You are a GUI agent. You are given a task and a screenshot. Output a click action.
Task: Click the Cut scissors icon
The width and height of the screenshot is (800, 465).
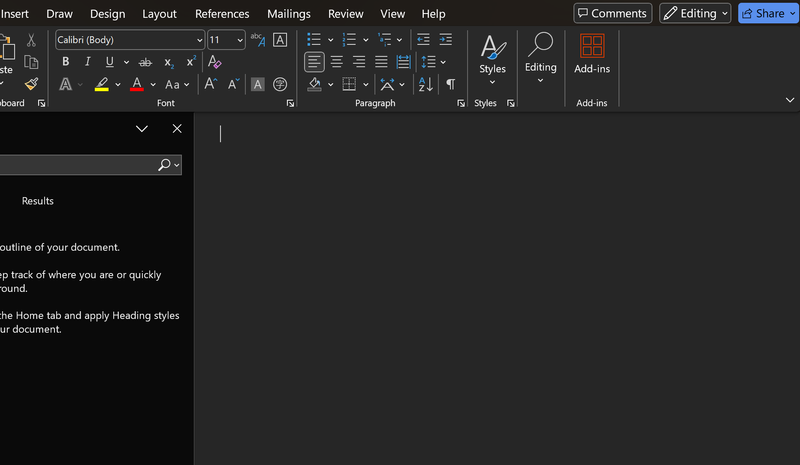click(31, 40)
